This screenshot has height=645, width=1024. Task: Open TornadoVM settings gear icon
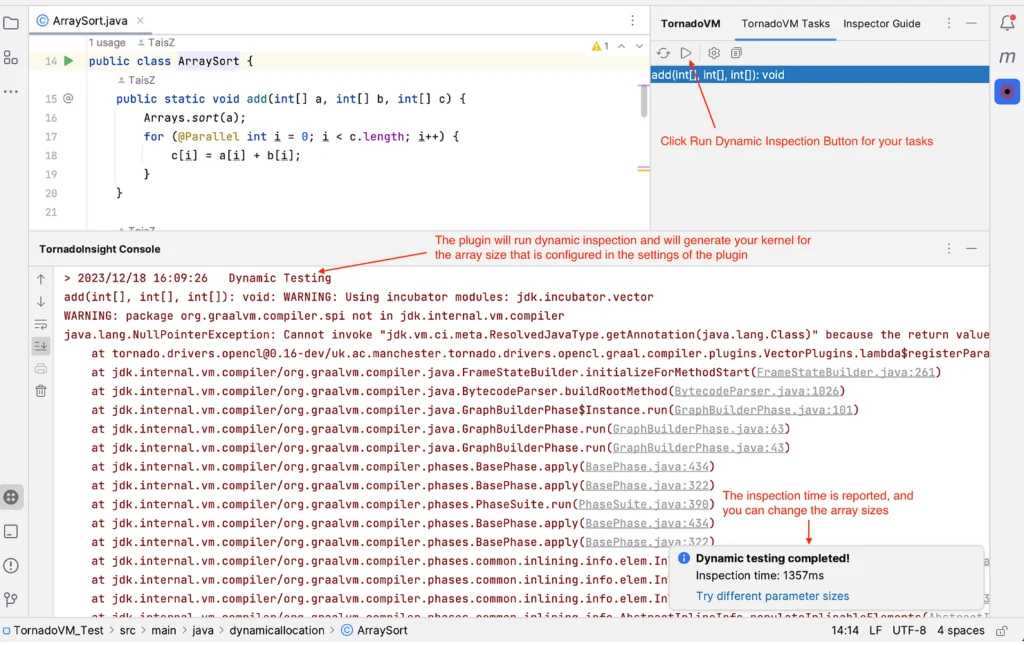714,53
